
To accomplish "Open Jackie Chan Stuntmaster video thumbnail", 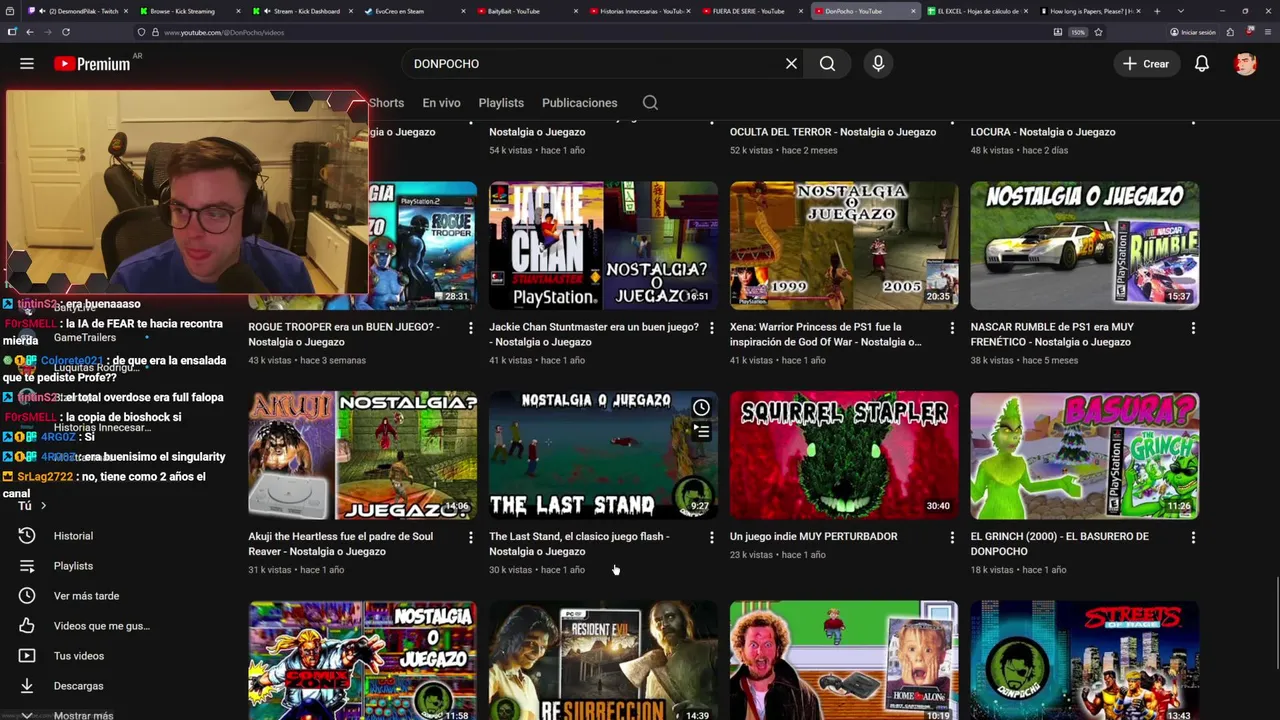I will 603,245.
